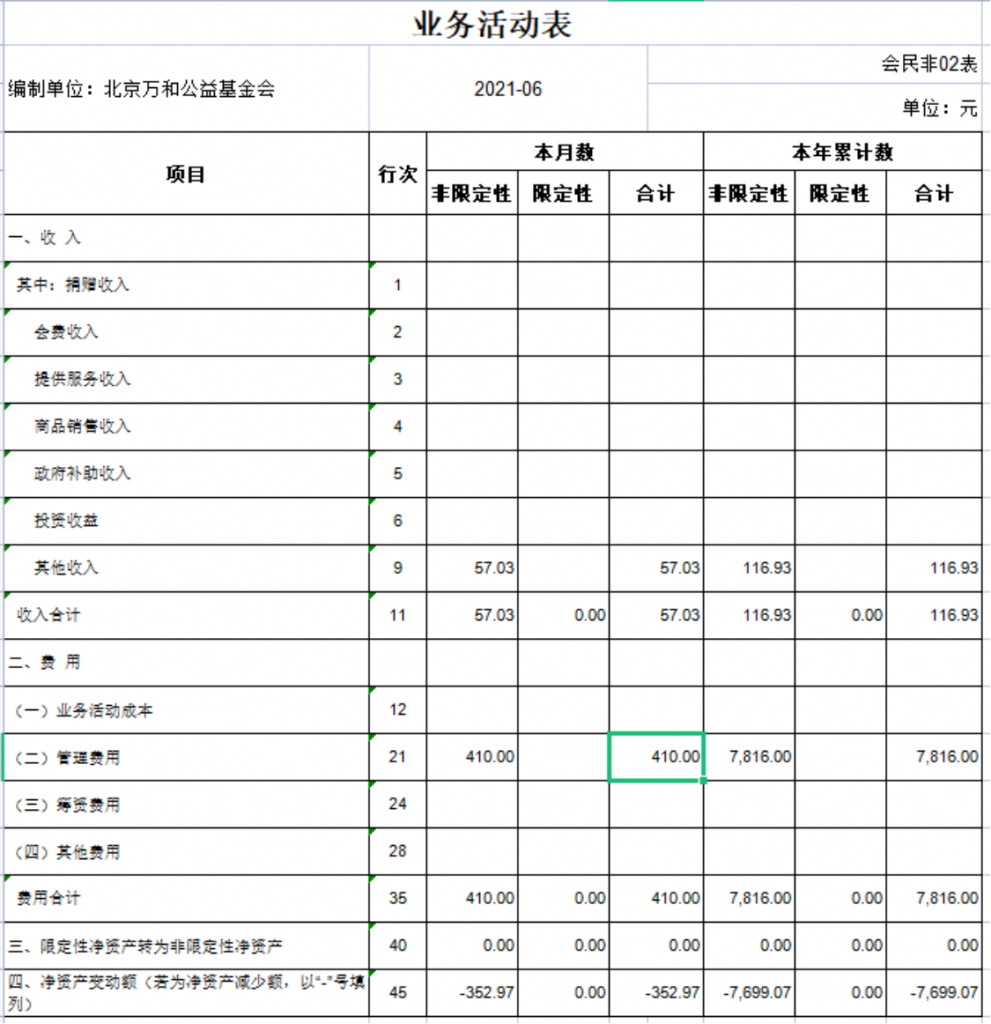Select the 行次 header cell
Viewport: 991px width, 1024px height.
(x=397, y=174)
